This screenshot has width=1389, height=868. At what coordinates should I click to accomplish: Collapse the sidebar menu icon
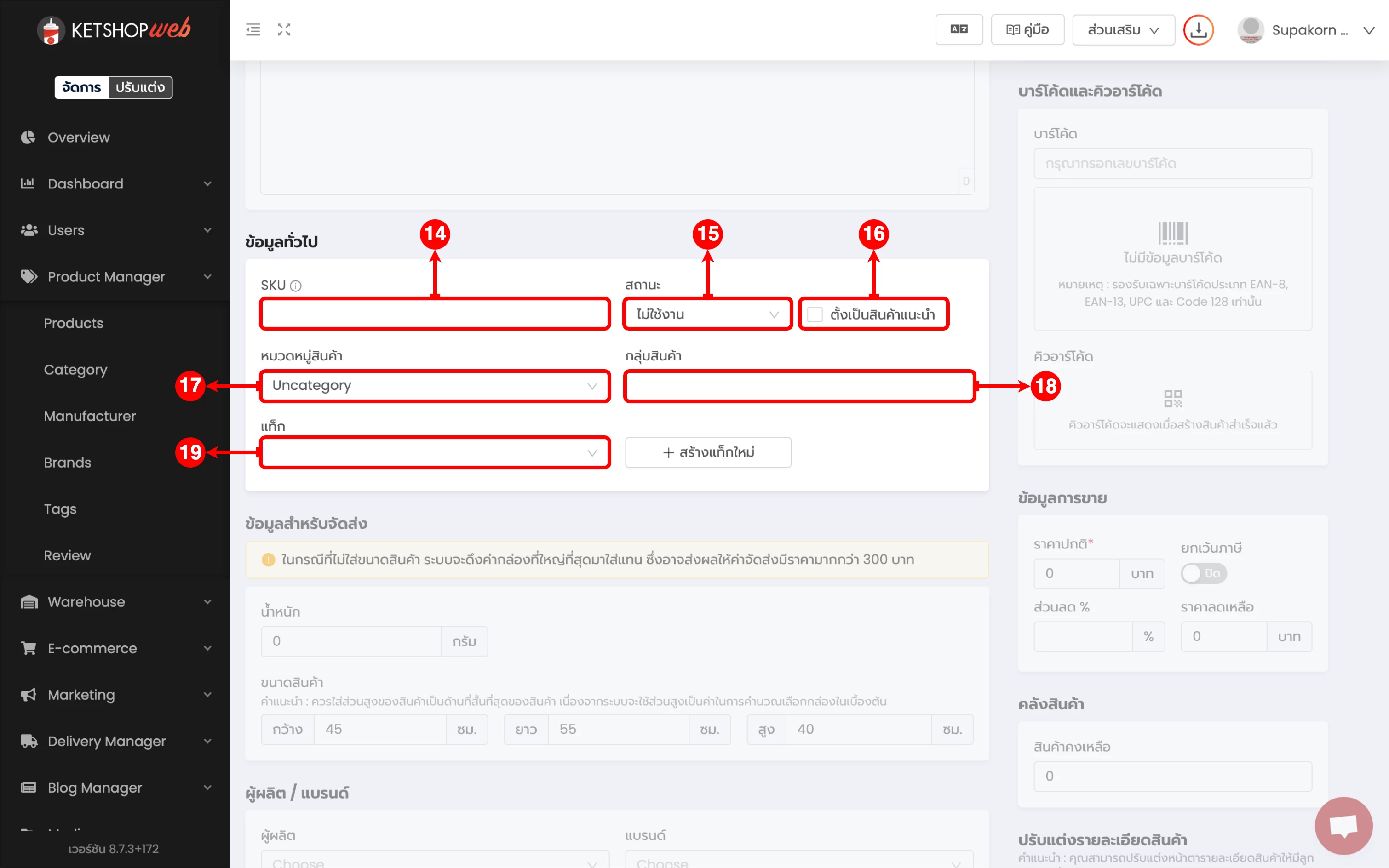click(253, 29)
